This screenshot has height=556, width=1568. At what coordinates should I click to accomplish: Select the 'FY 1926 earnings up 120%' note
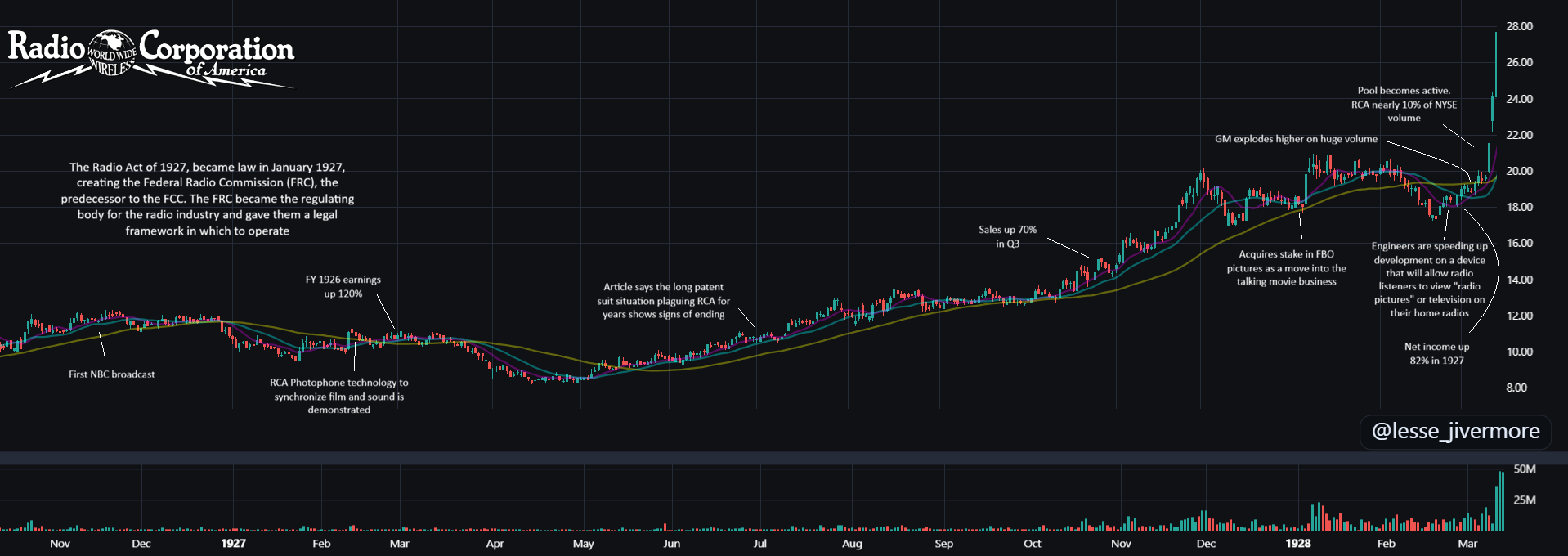[343, 287]
